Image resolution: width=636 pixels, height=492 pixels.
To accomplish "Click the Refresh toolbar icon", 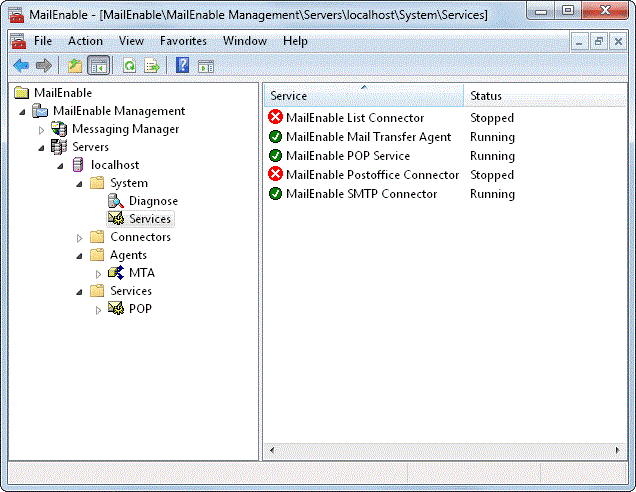I will (x=129, y=66).
